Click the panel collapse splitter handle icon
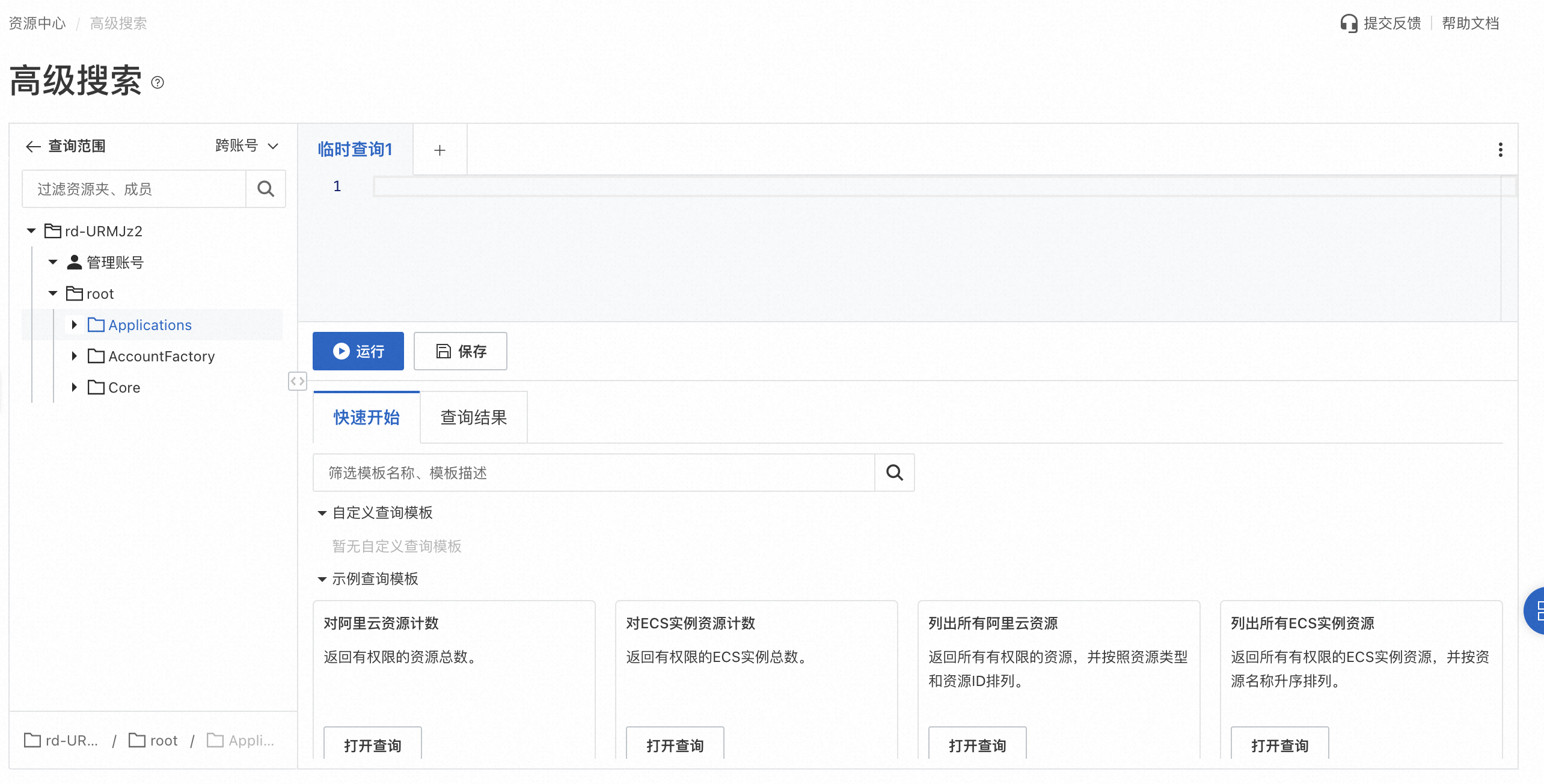 click(x=297, y=381)
